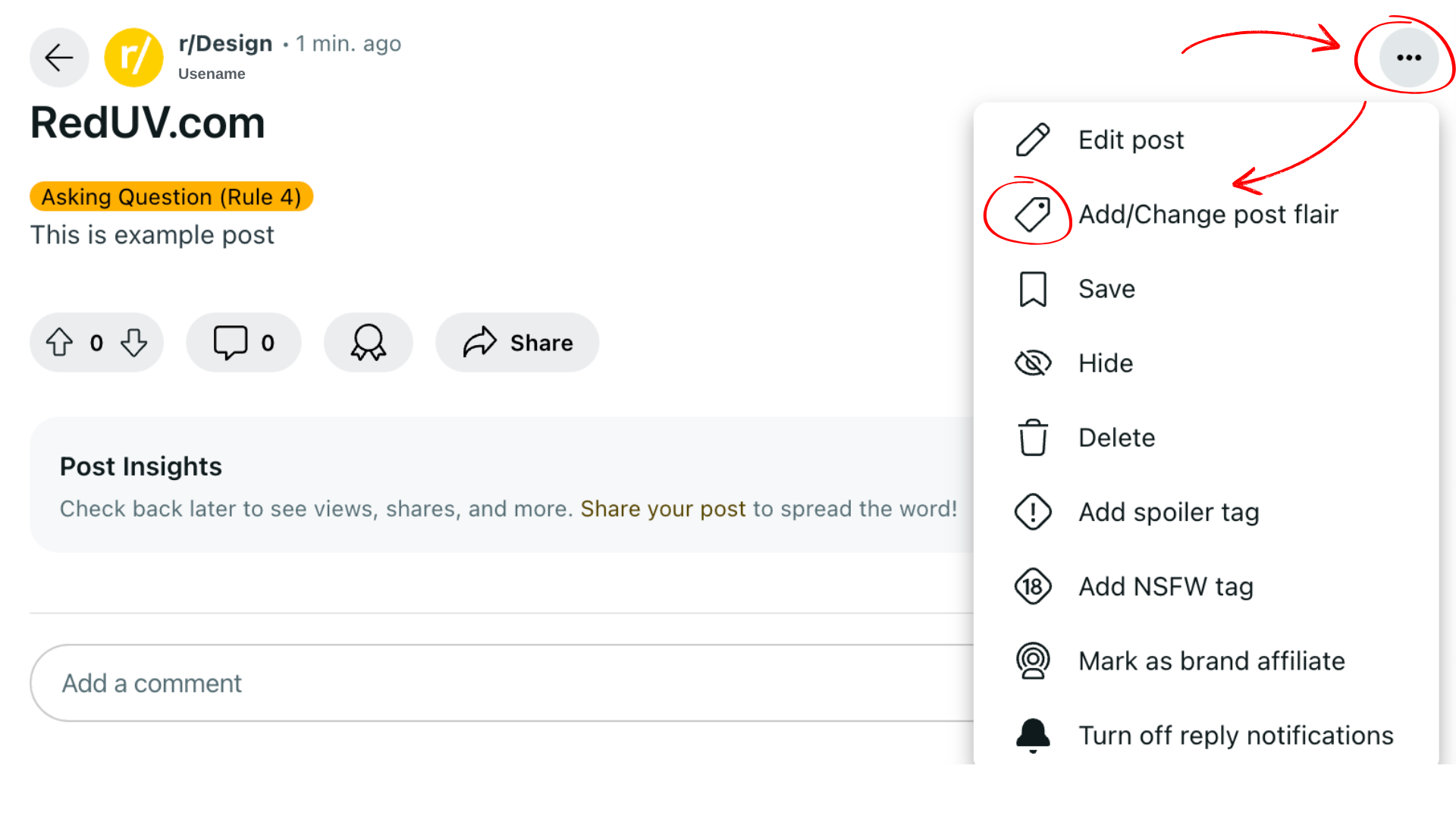Click the r/Design subreddit avatar
The image size is (1456, 819).
pos(133,57)
